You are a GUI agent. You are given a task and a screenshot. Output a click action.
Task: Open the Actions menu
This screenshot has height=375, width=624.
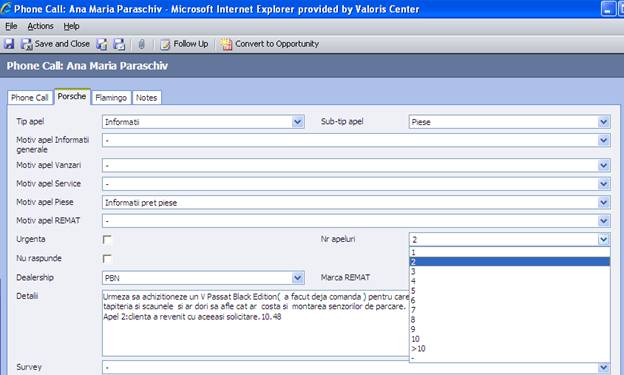tap(40, 26)
